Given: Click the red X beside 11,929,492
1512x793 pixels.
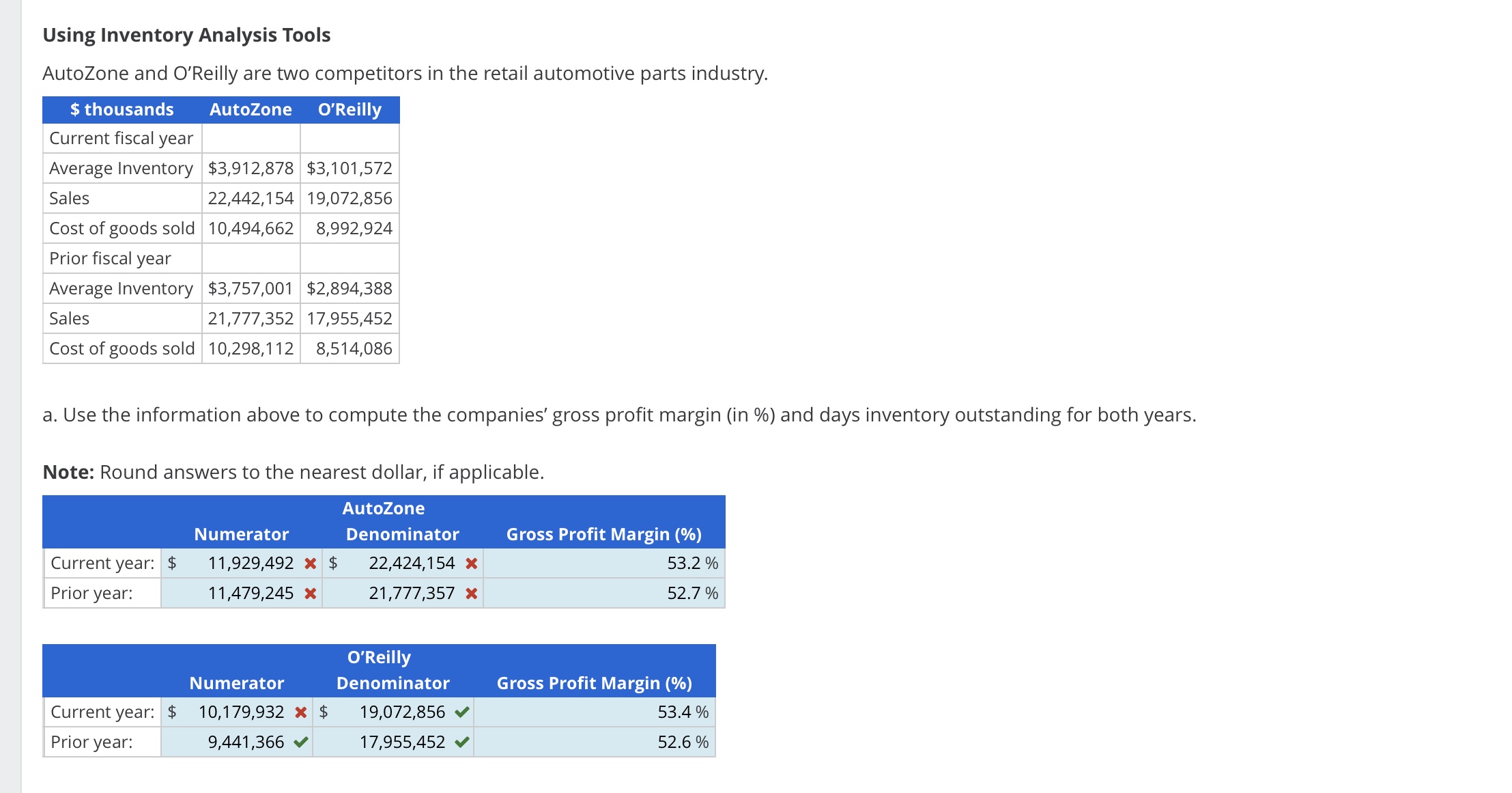Looking at the screenshot, I should click(x=310, y=564).
